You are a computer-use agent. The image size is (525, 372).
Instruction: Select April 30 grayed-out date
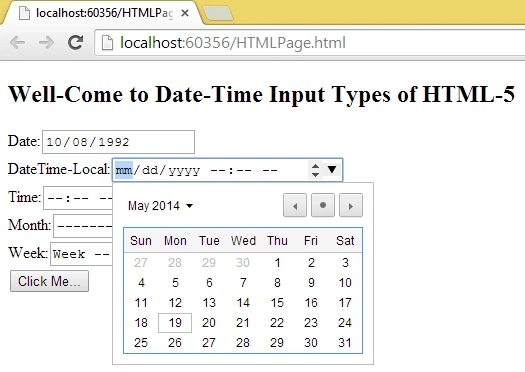point(243,263)
